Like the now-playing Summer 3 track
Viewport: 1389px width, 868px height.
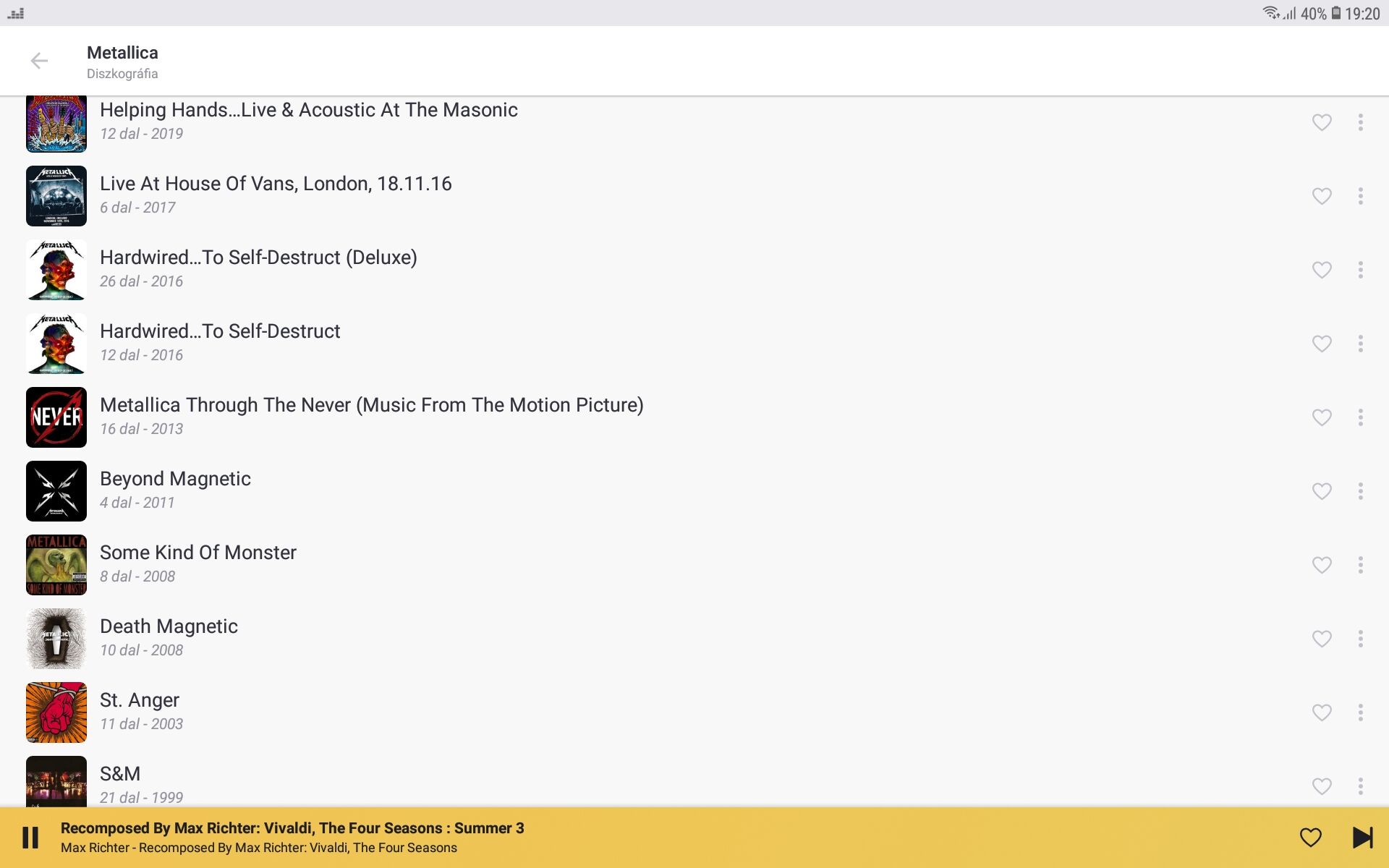click(1311, 838)
